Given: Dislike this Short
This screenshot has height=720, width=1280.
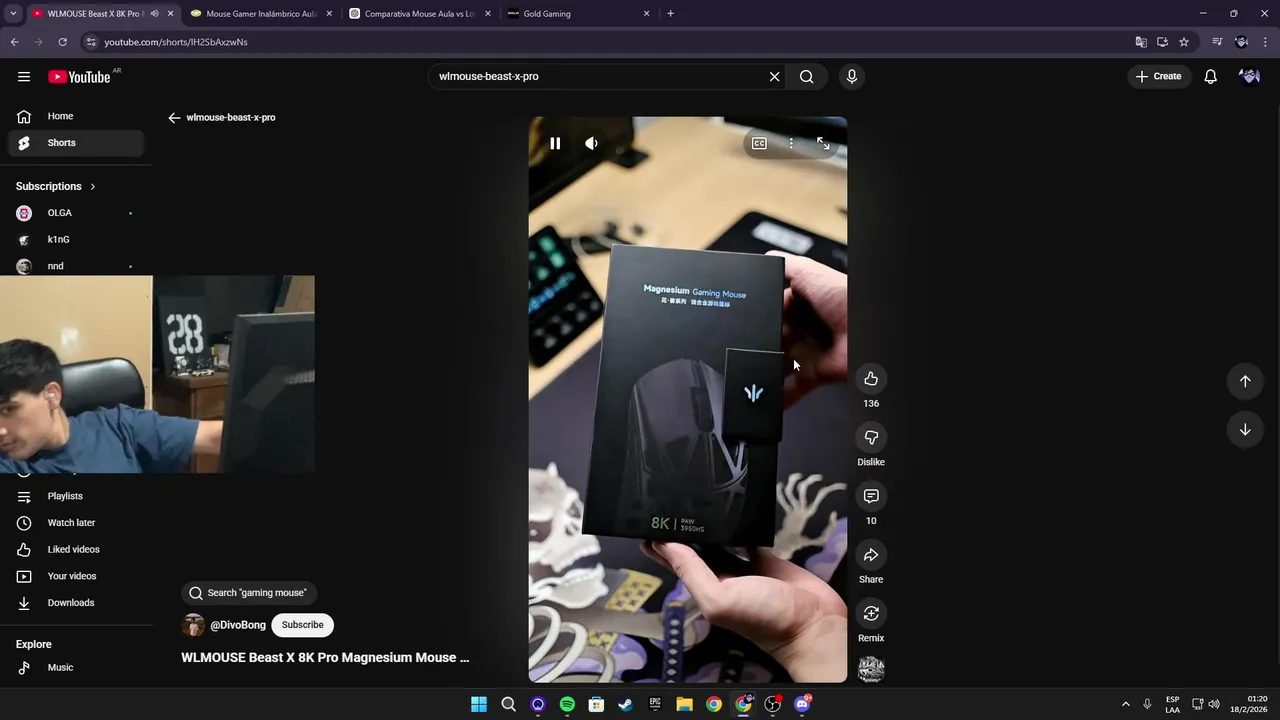Looking at the screenshot, I should click(871, 437).
